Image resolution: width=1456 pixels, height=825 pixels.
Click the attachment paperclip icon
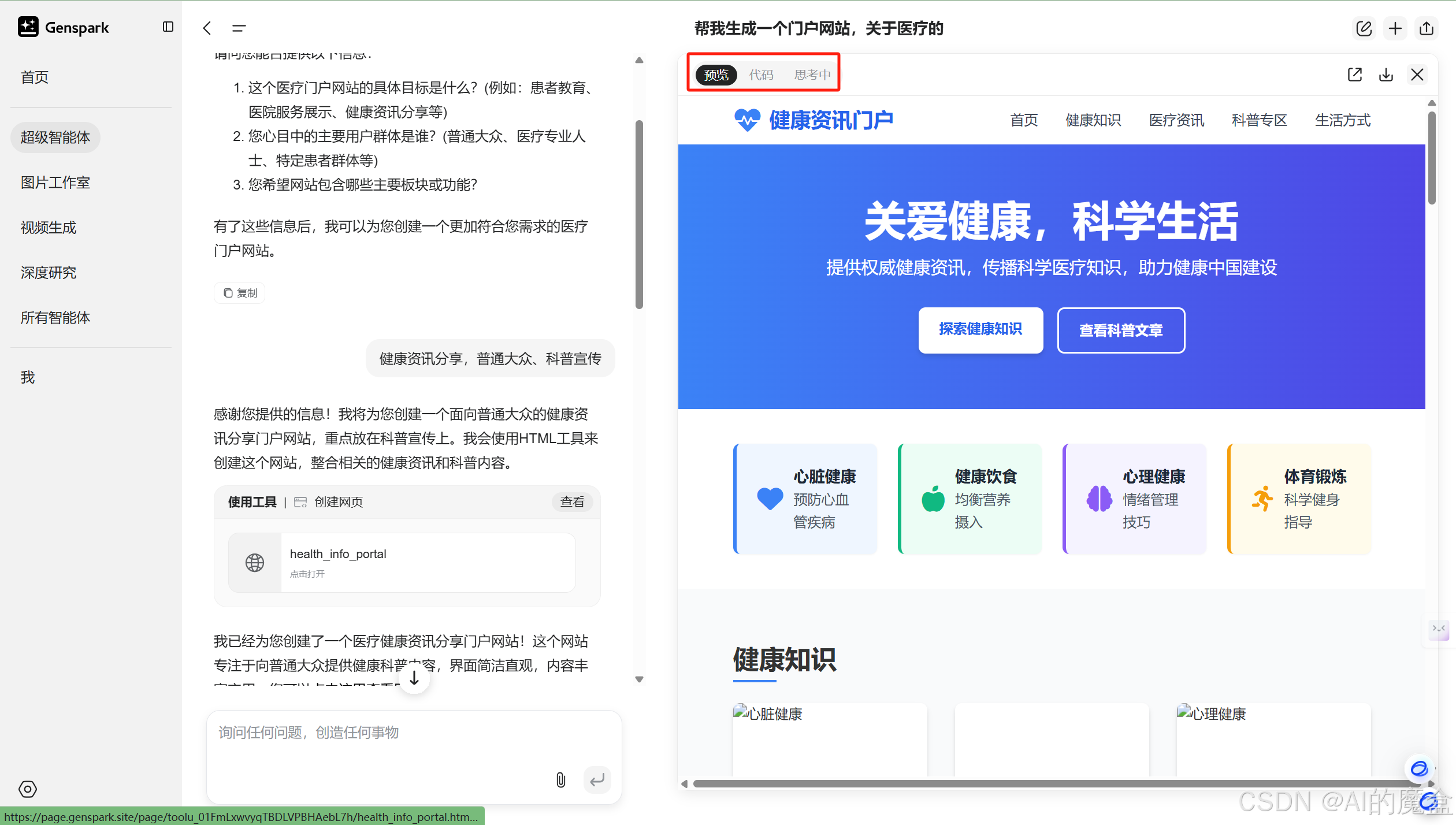point(560,780)
